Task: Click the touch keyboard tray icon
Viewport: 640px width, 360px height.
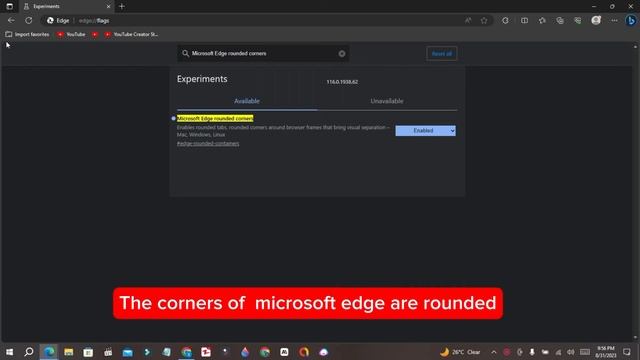Action: (x=585, y=352)
